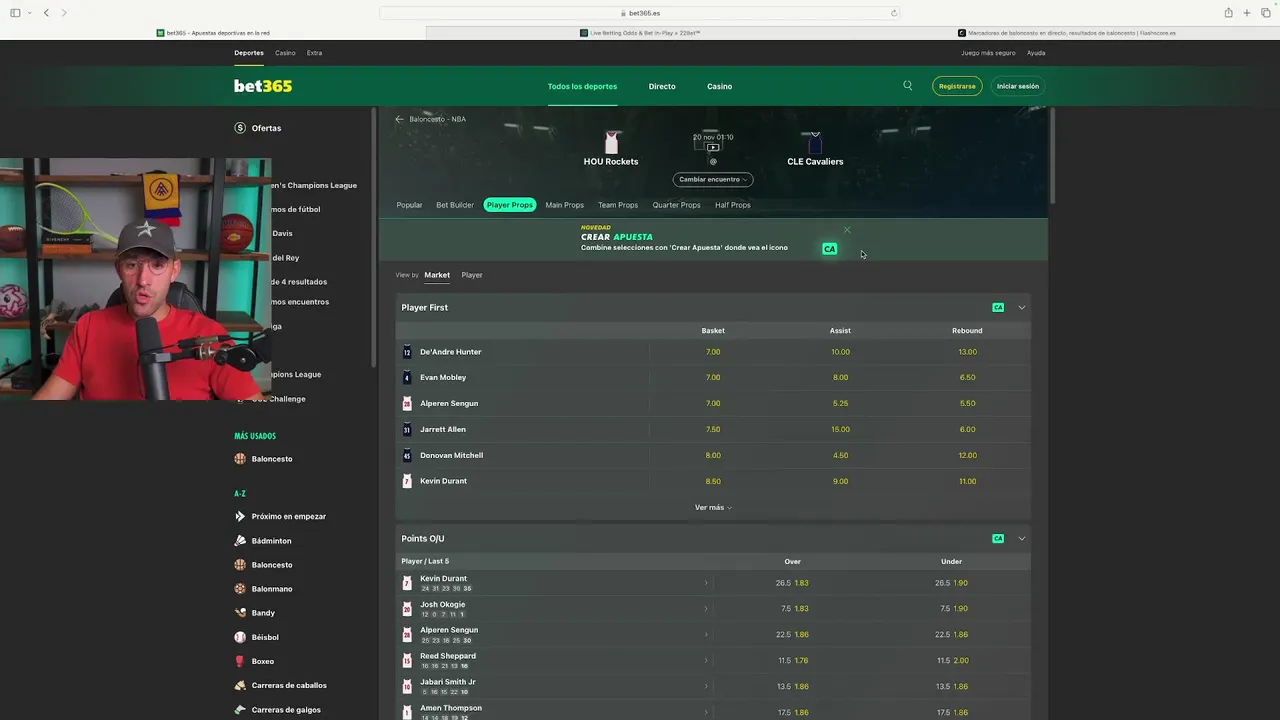Image resolution: width=1280 pixels, height=720 pixels.
Task: Click the bet365.es address bar
Action: coord(640,13)
